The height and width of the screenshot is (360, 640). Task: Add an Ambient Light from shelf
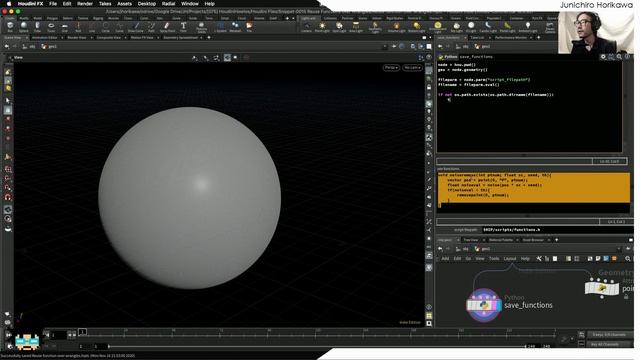click(x=528, y=27)
